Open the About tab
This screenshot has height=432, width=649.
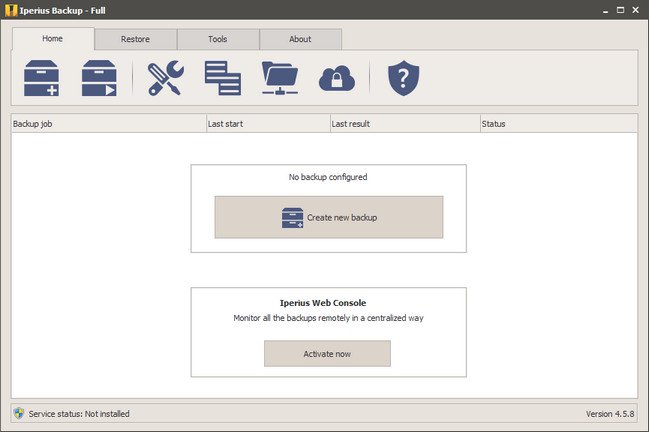click(300, 39)
